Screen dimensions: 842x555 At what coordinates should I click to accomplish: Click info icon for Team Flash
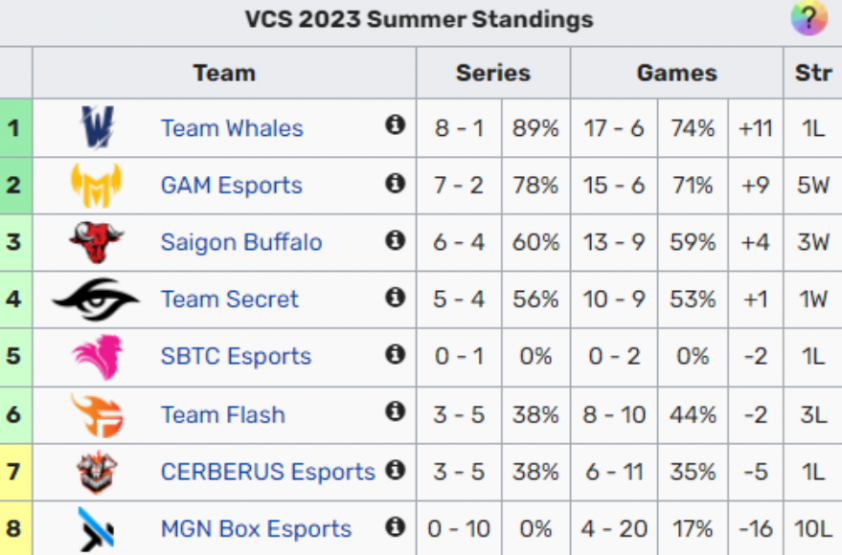pyautogui.click(x=395, y=412)
